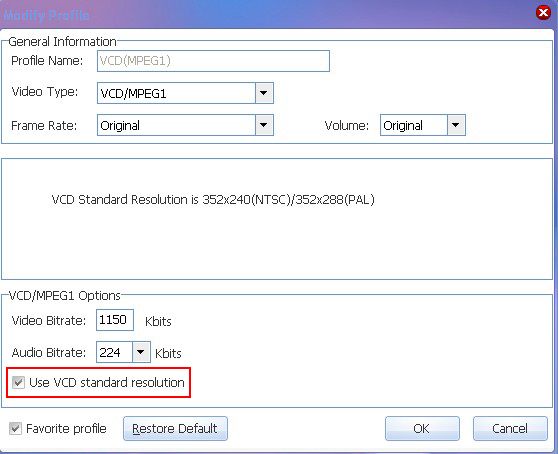Click the Frame Rate label
This screenshot has height=454, width=558.
pos(44,126)
